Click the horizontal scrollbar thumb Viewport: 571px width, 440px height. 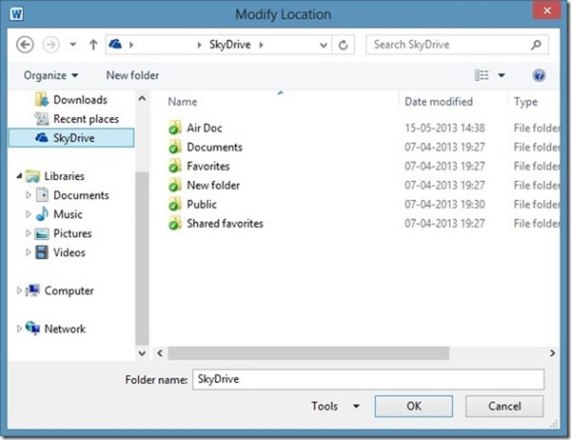point(308,353)
